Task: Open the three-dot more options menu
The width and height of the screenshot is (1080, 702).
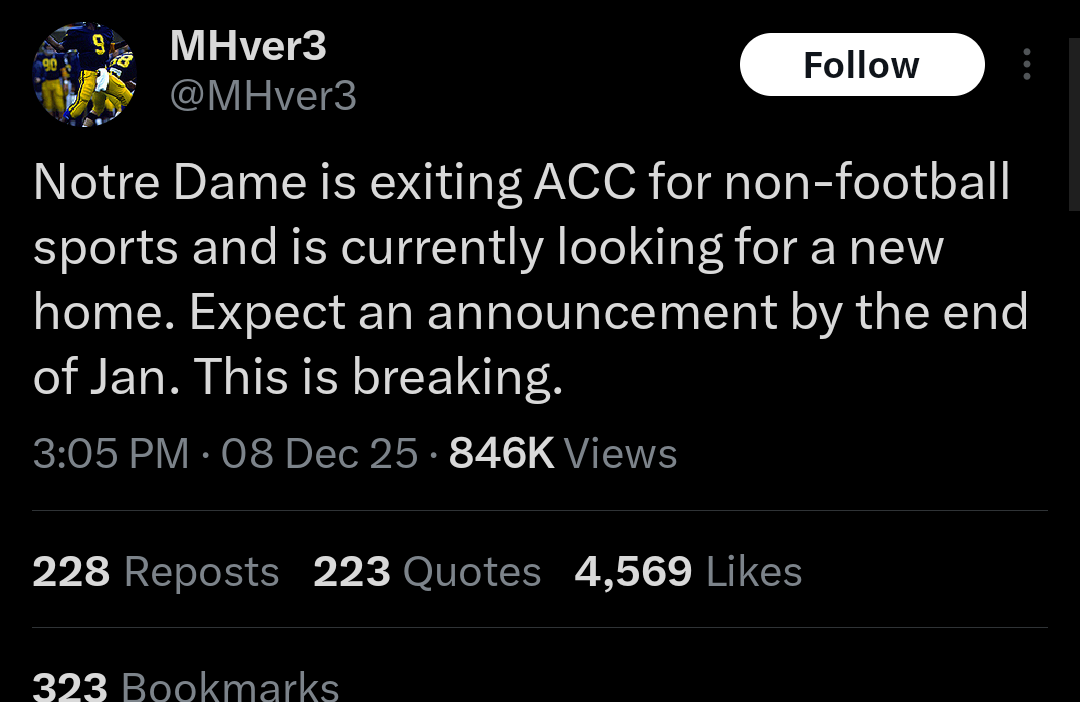Action: tap(1025, 65)
